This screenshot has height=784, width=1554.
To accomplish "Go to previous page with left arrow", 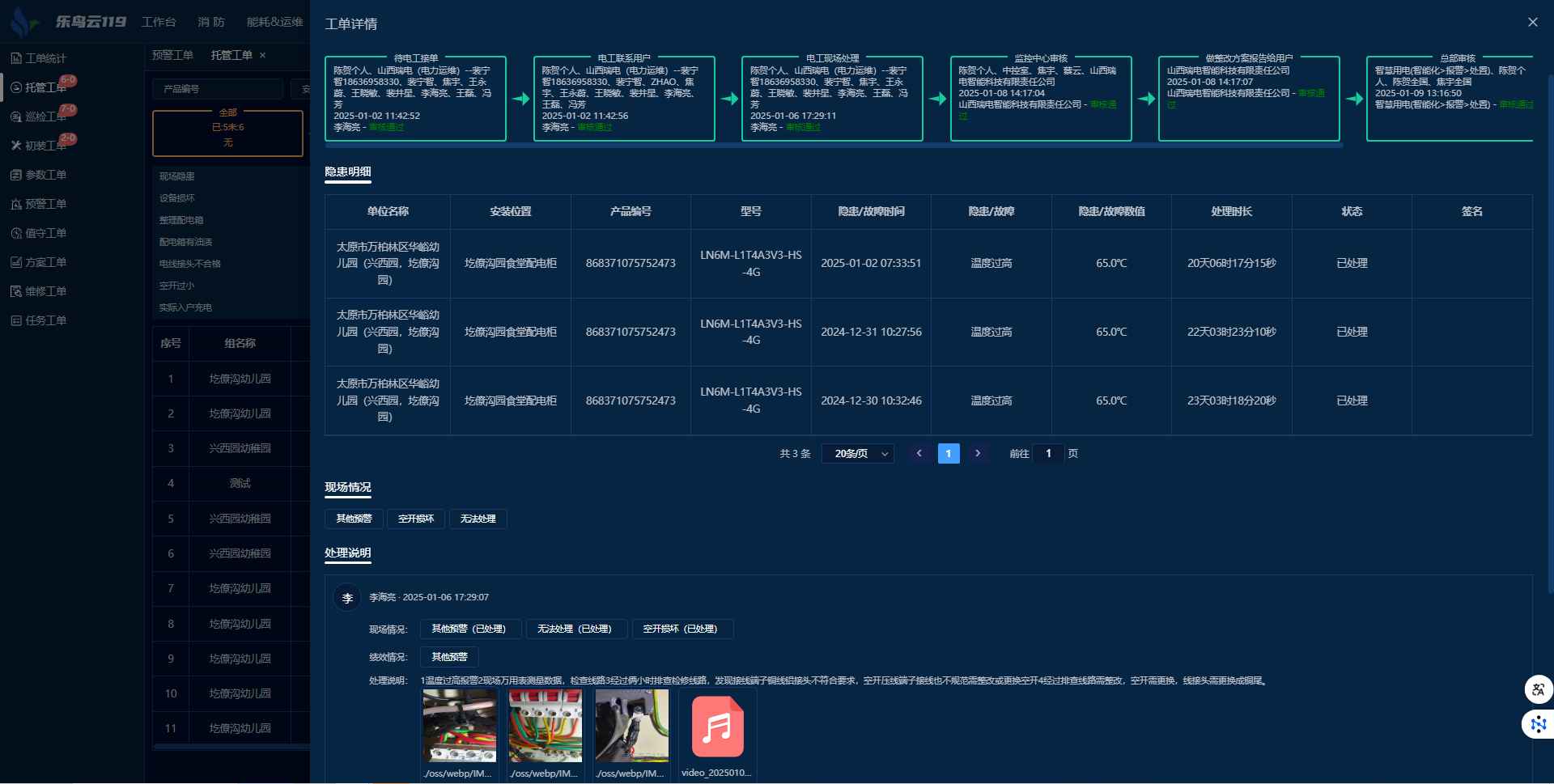I will (x=919, y=453).
